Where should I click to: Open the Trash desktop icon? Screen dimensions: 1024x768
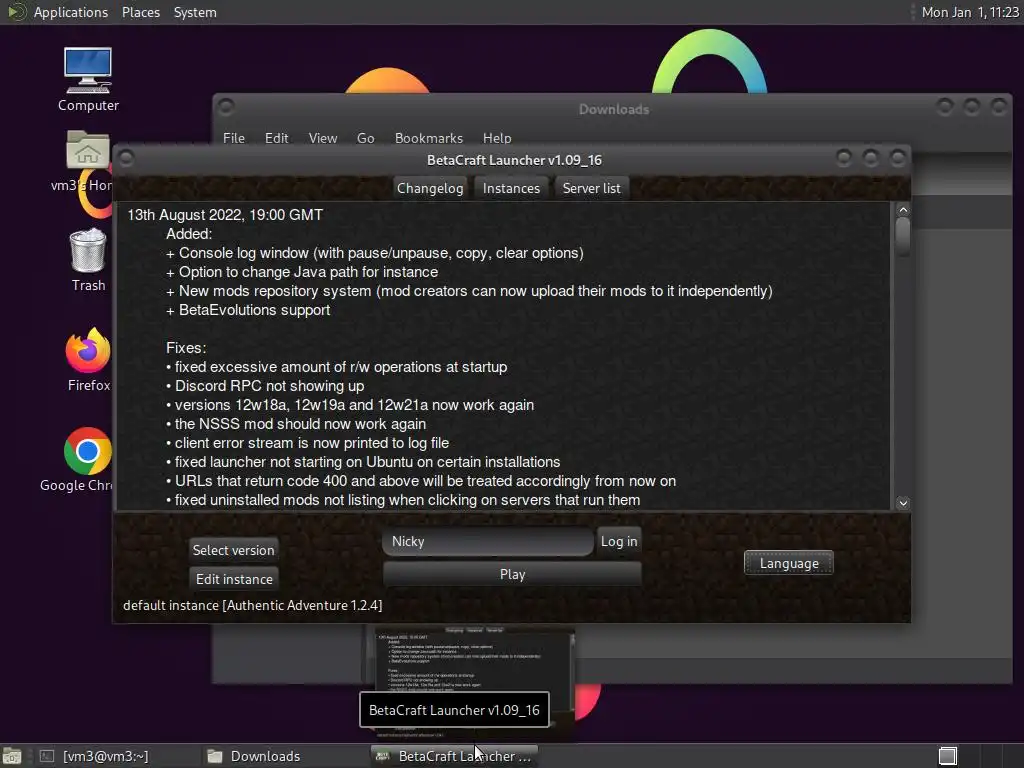(88, 259)
